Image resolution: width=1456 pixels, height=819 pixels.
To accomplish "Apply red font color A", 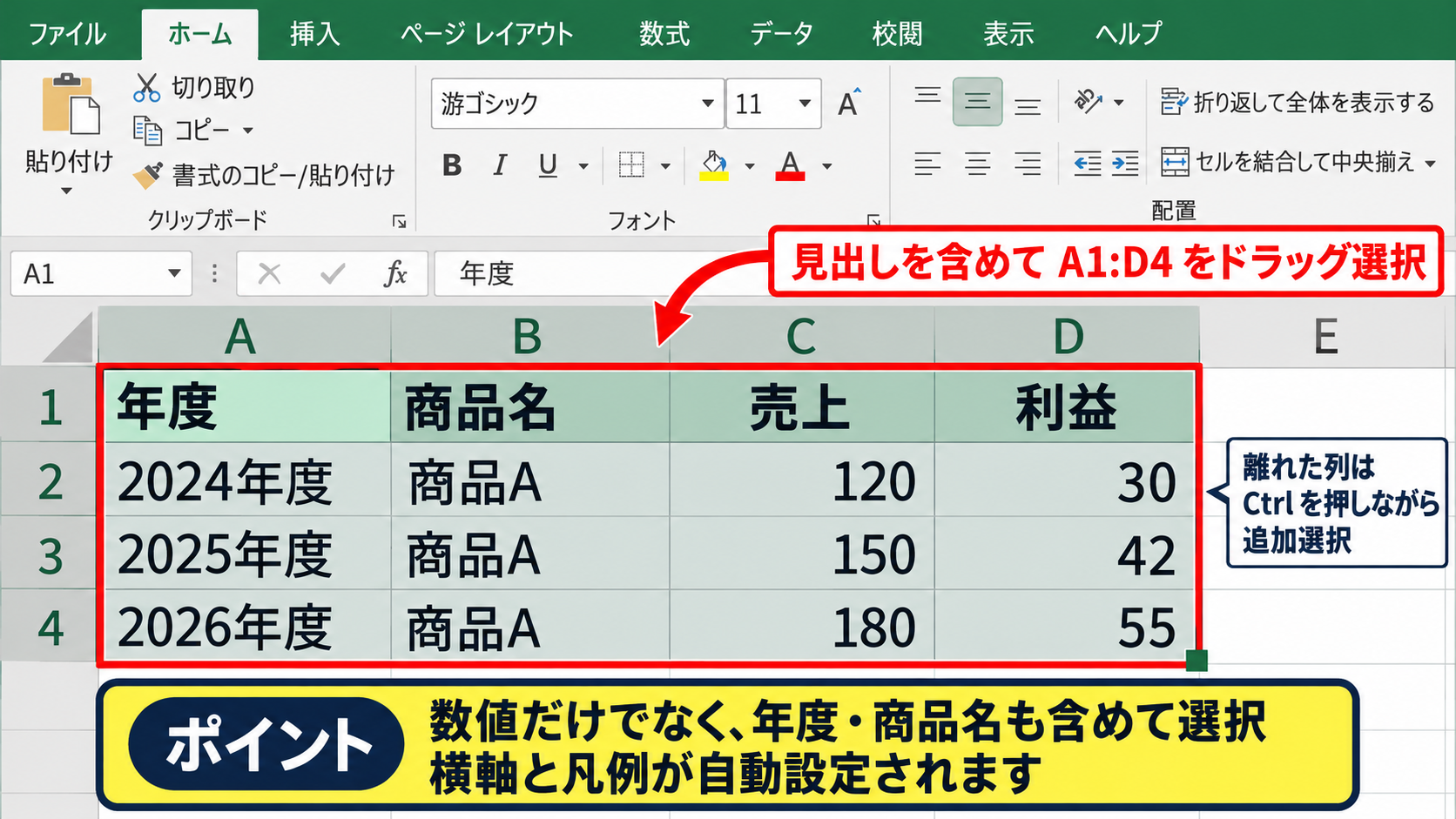I will point(790,164).
